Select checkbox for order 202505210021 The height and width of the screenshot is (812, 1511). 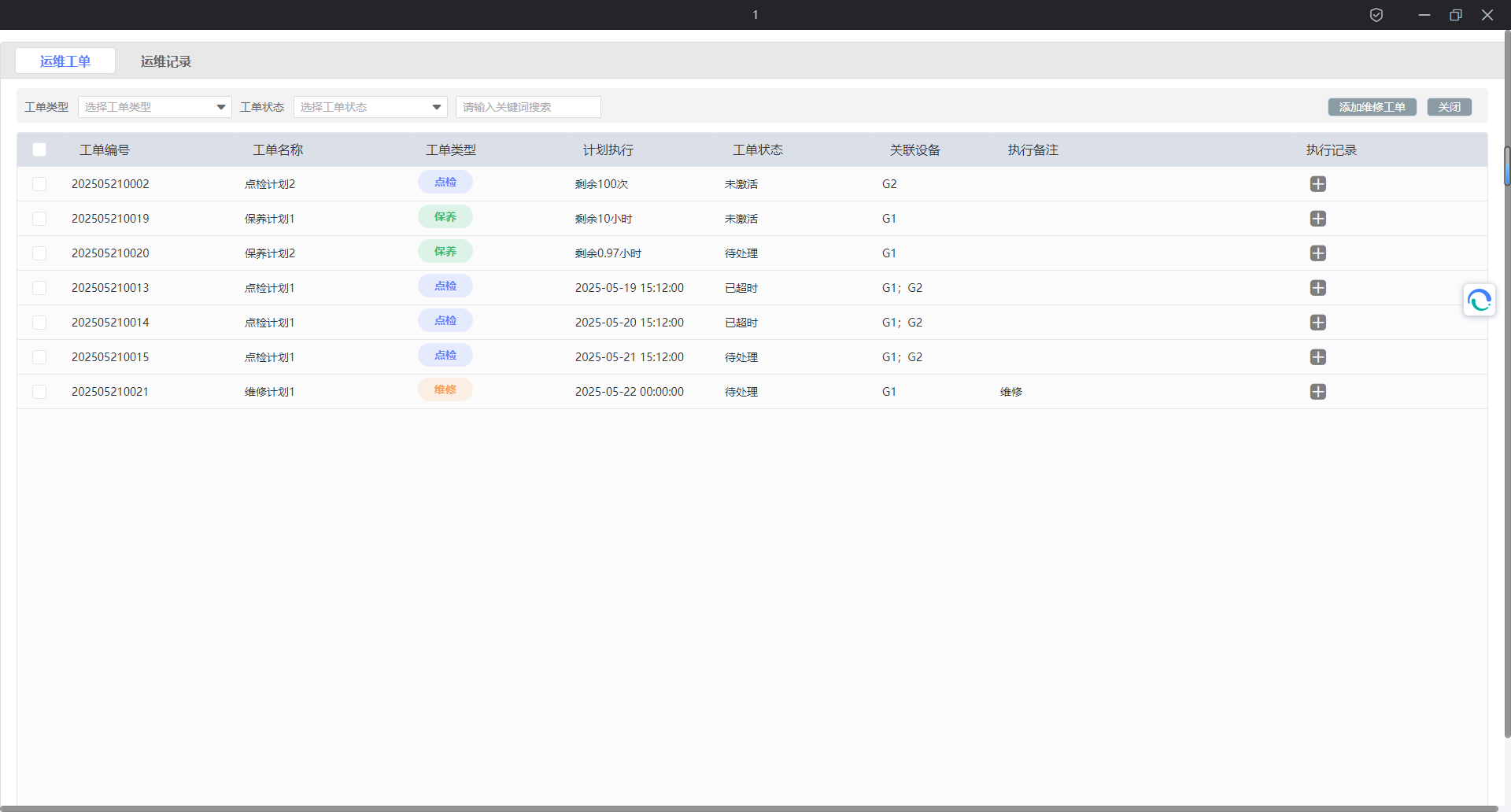coord(39,392)
